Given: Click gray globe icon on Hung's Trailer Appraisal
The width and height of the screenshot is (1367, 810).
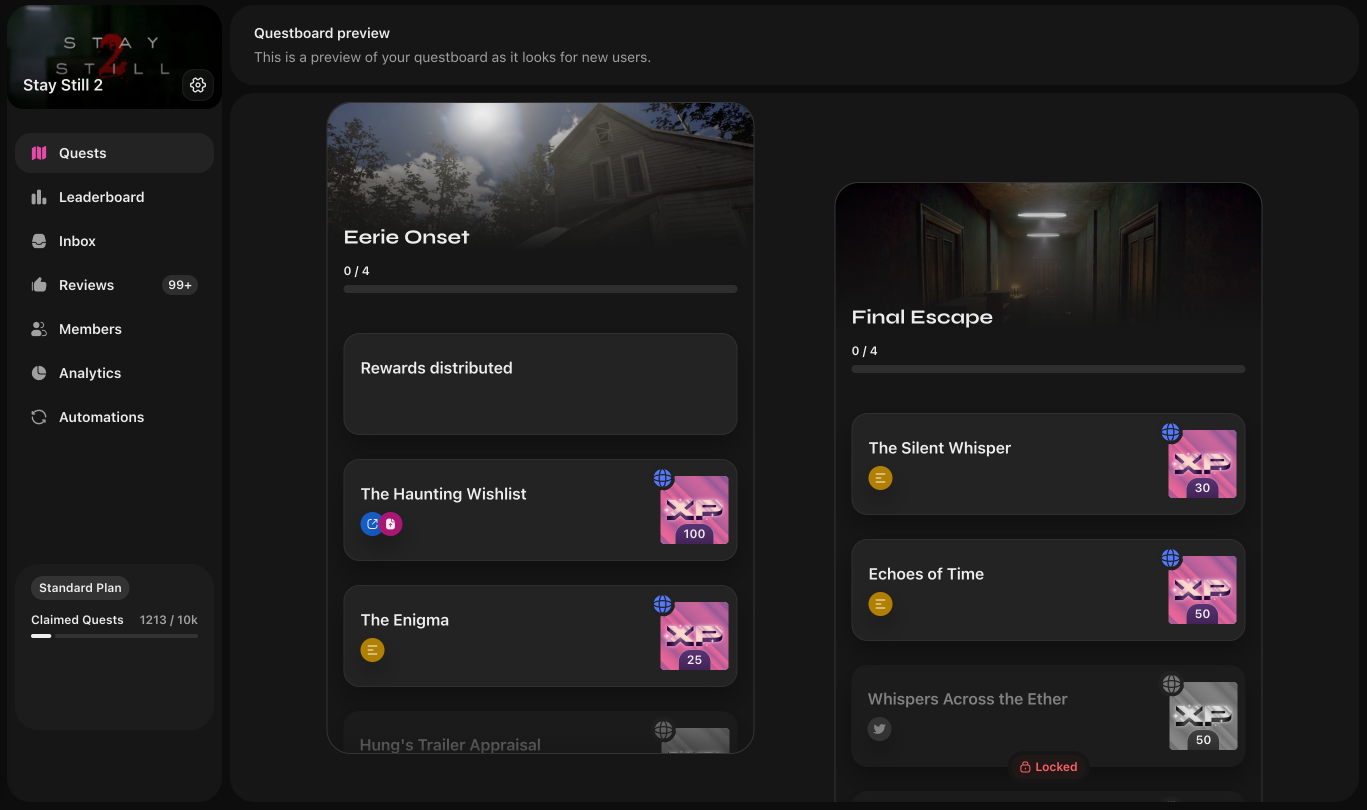Looking at the screenshot, I should click(663, 730).
